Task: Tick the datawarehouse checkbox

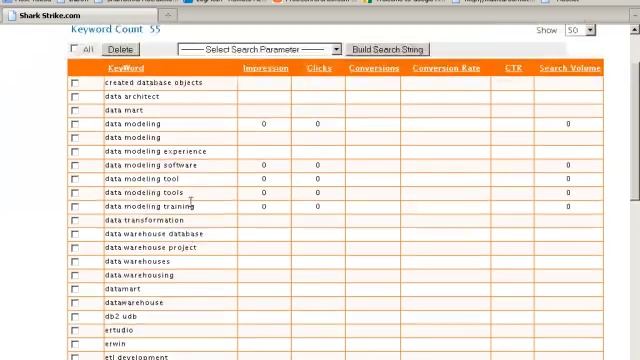Action: (x=75, y=303)
